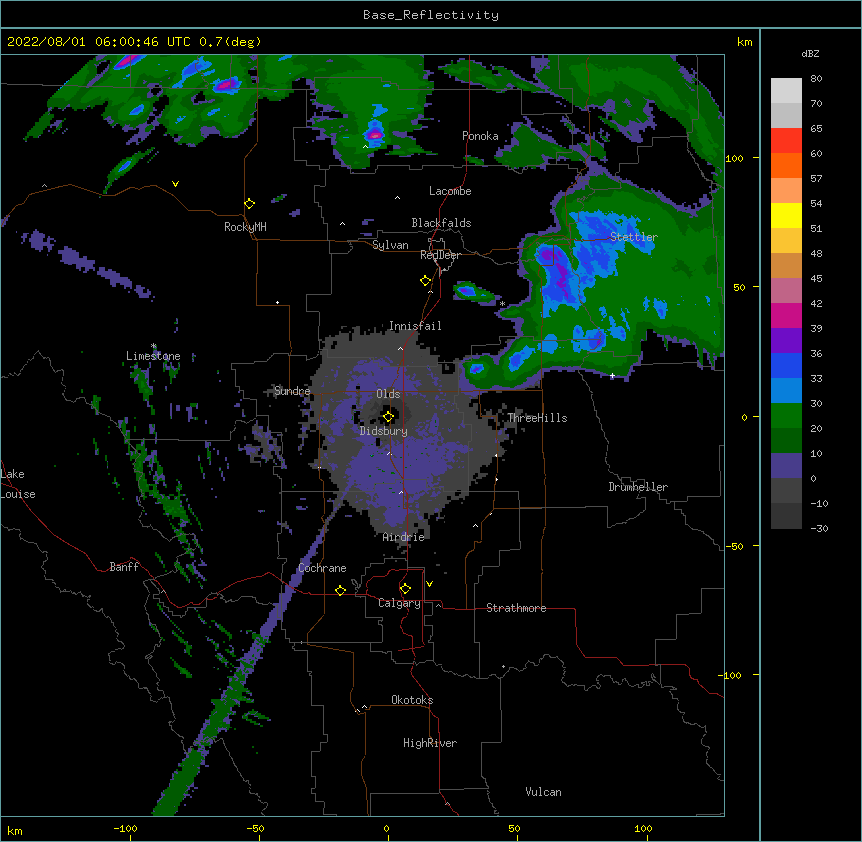
Task: Click the -30 value on dBZ scale
Action: [x=819, y=528]
